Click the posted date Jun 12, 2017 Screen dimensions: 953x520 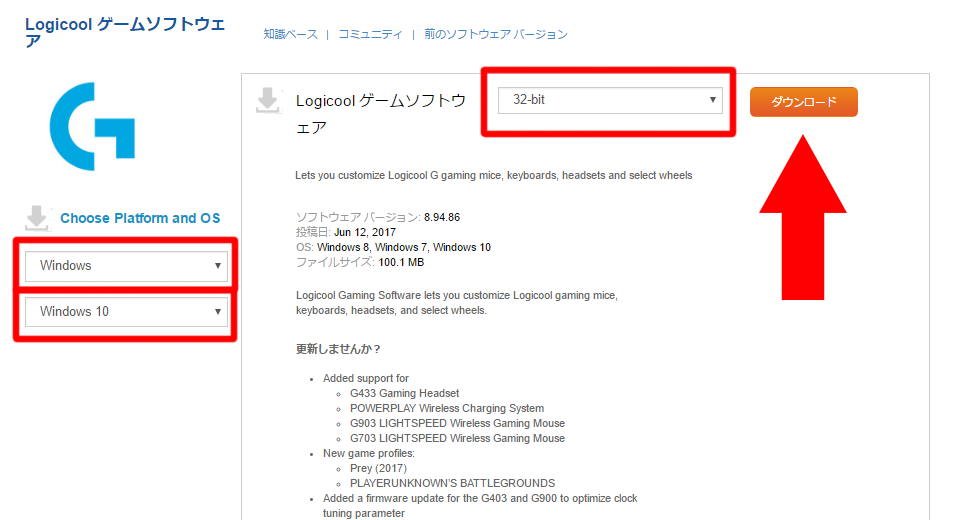(365, 232)
